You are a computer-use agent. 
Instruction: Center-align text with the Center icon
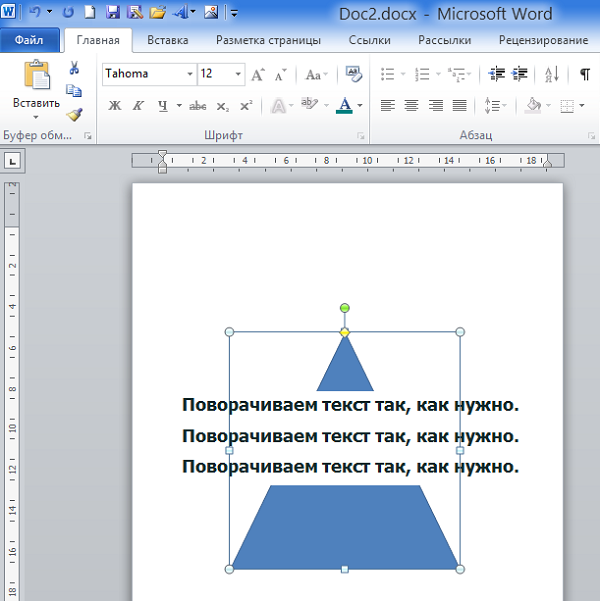411,106
